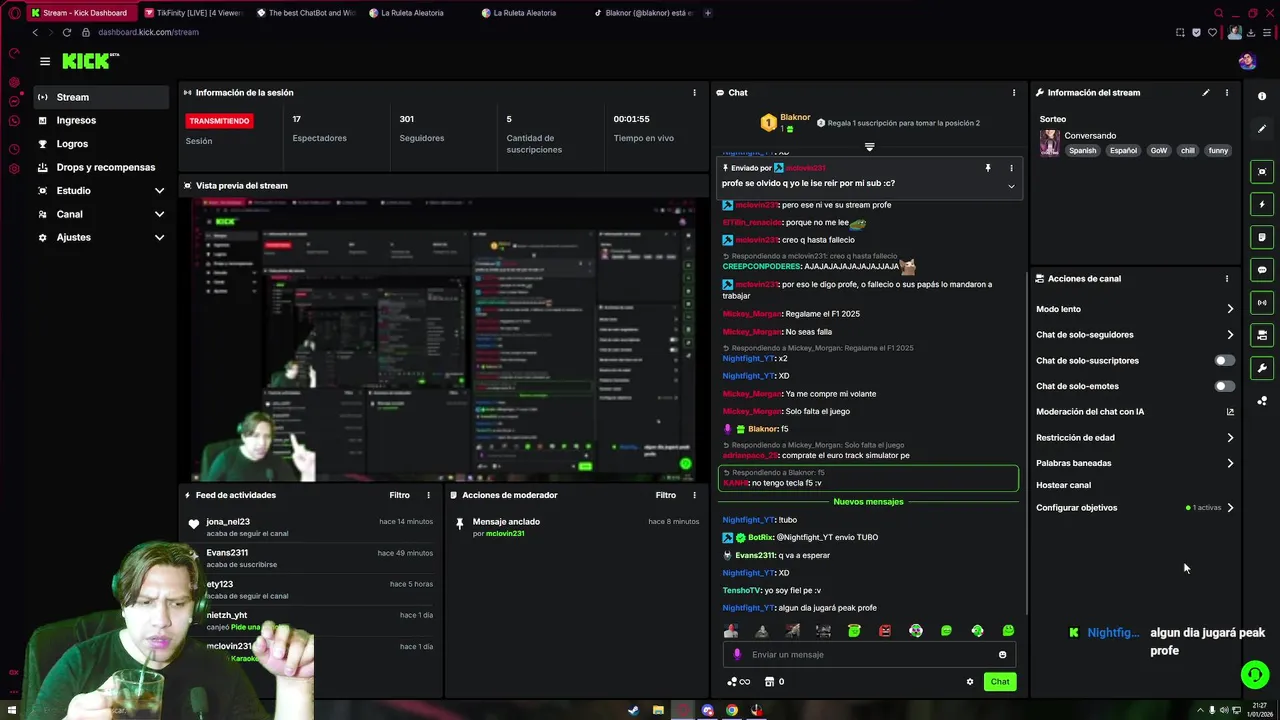Toggle Chat de solo-suscriptores switch
Viewport: 1280px width, 720px height.
[x=1224, y=360]
